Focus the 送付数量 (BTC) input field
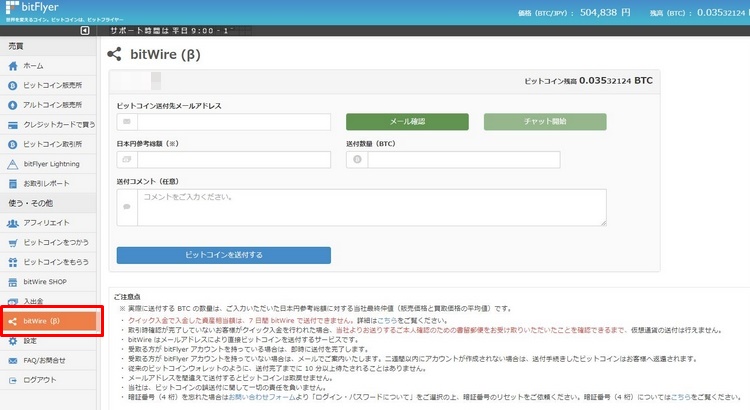The height and width of the screenshot is (410, 750). [x=463, y=159]
